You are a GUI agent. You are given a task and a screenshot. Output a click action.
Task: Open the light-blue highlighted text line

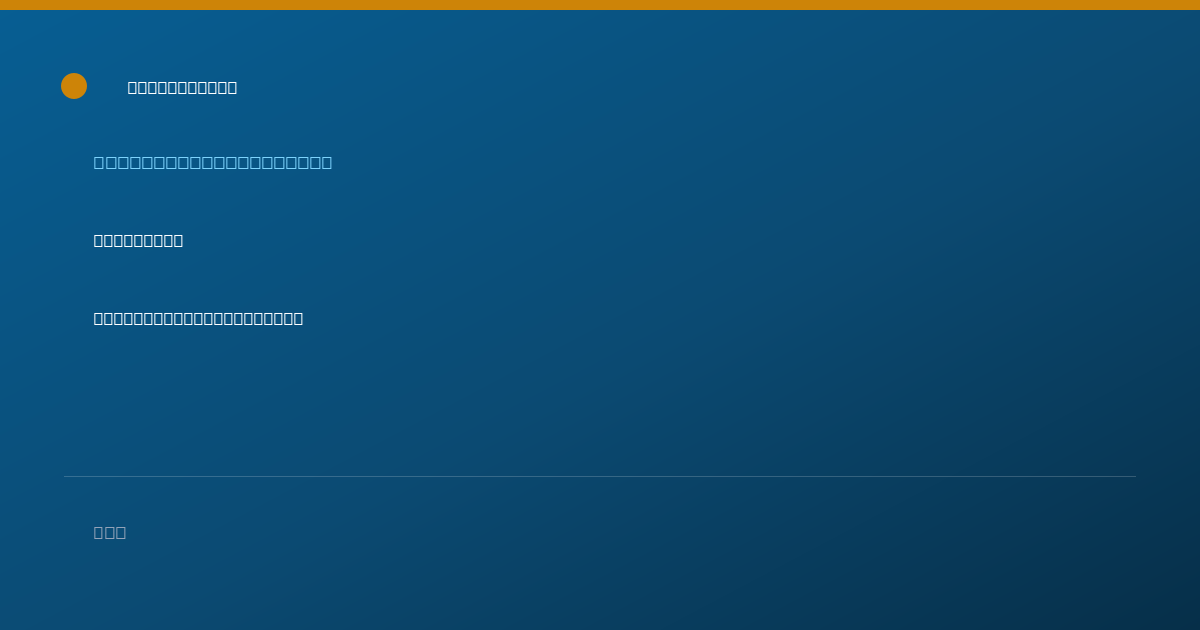click(213, 162)
